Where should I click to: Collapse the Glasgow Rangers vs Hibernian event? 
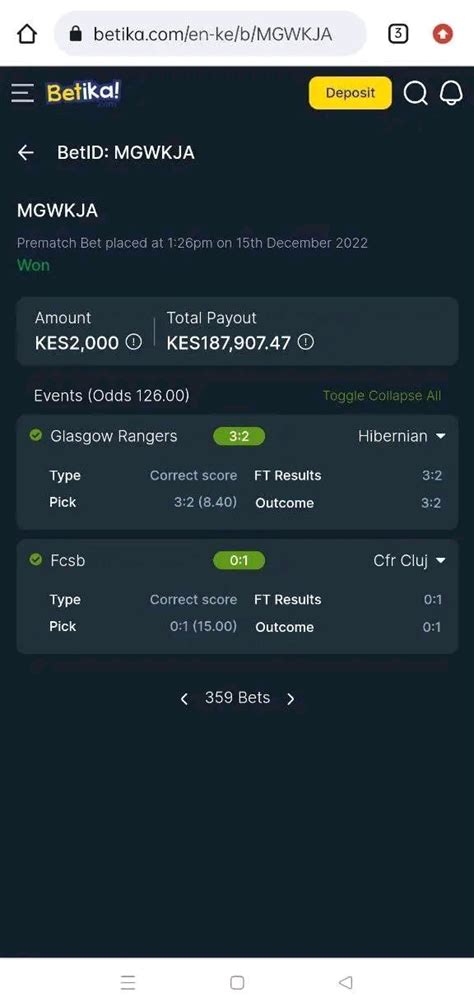(441, 436)
